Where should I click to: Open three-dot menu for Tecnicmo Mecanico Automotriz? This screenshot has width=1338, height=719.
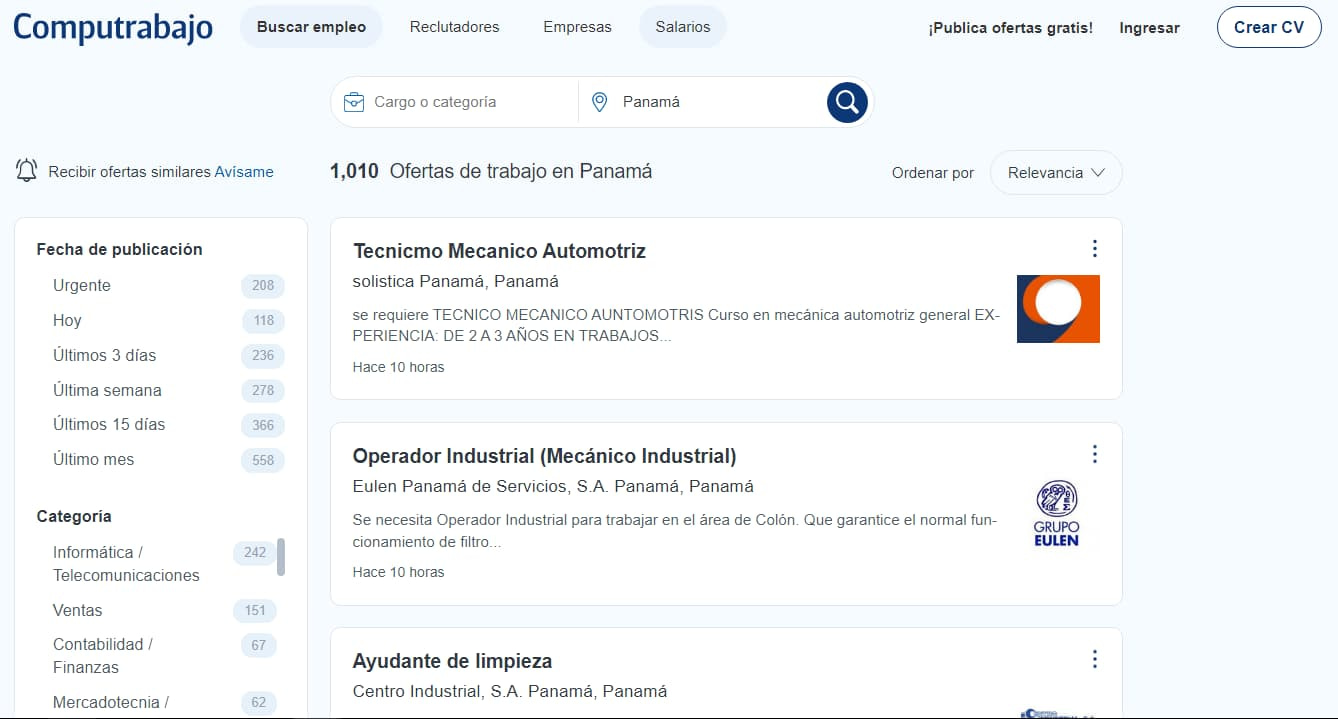1095,249
